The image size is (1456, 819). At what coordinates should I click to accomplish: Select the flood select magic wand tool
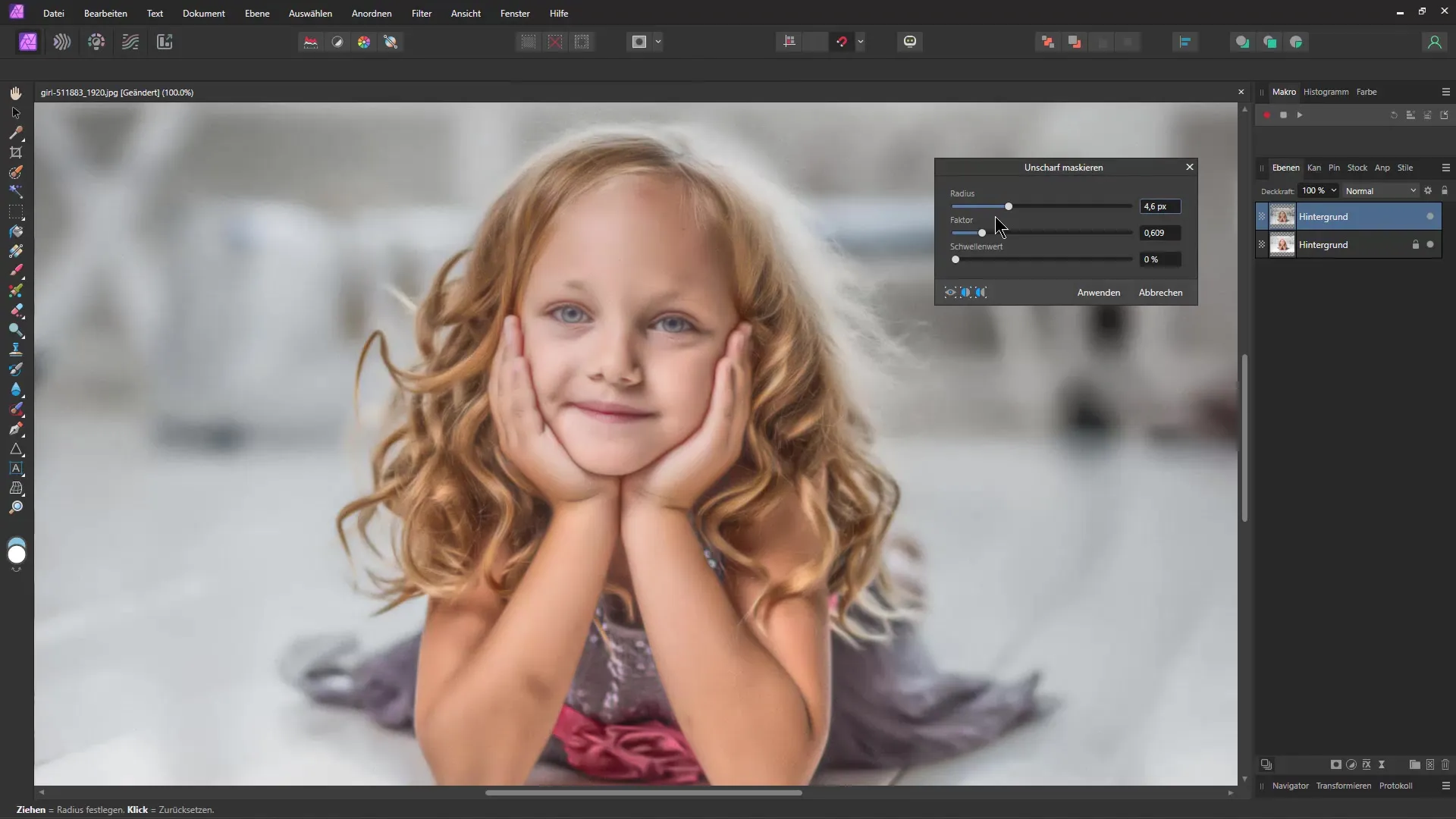16,192
